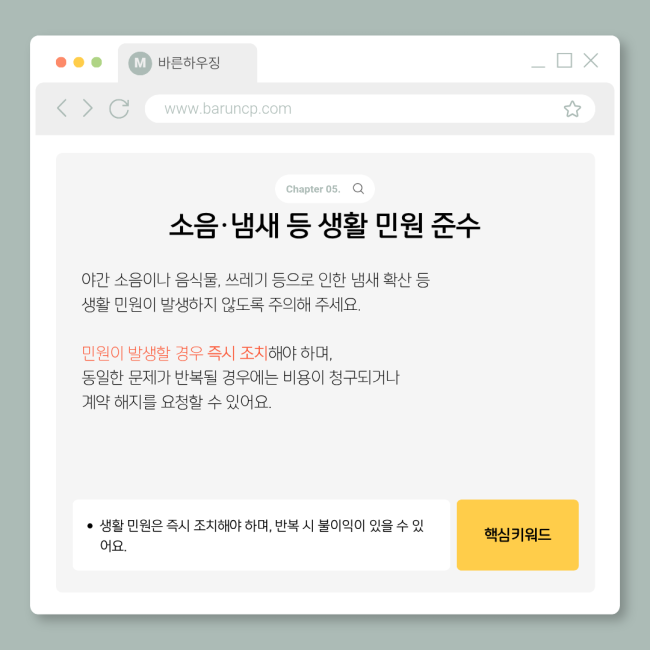Click the green traffic light dot
The image size is (650, 650).
coord(97,62)
